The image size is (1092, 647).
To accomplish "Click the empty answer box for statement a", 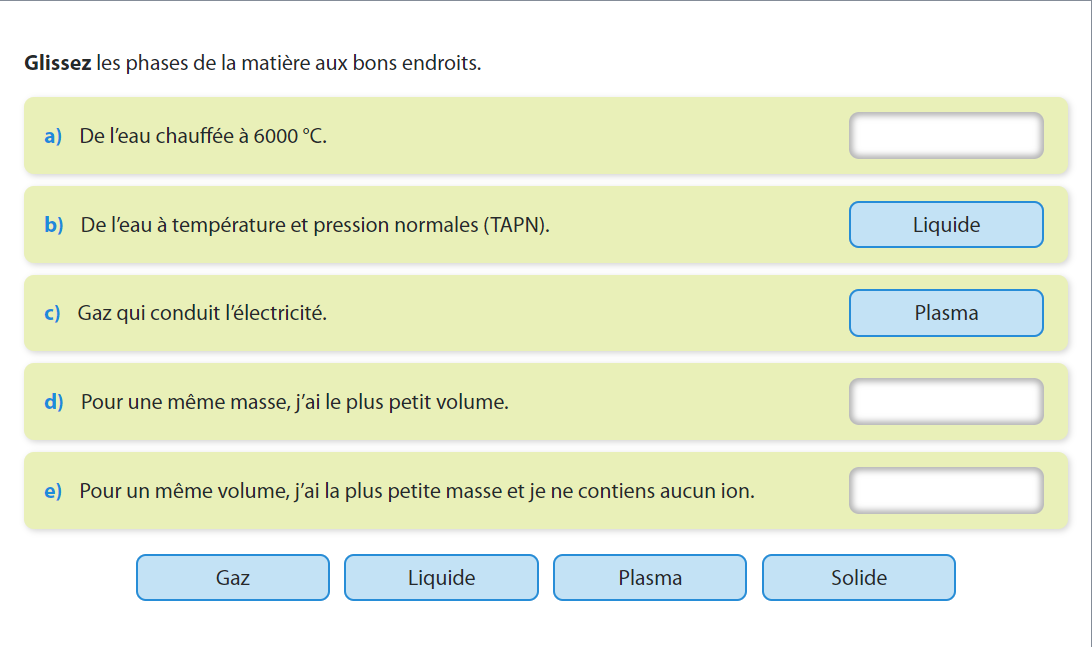I will [946, 136].
